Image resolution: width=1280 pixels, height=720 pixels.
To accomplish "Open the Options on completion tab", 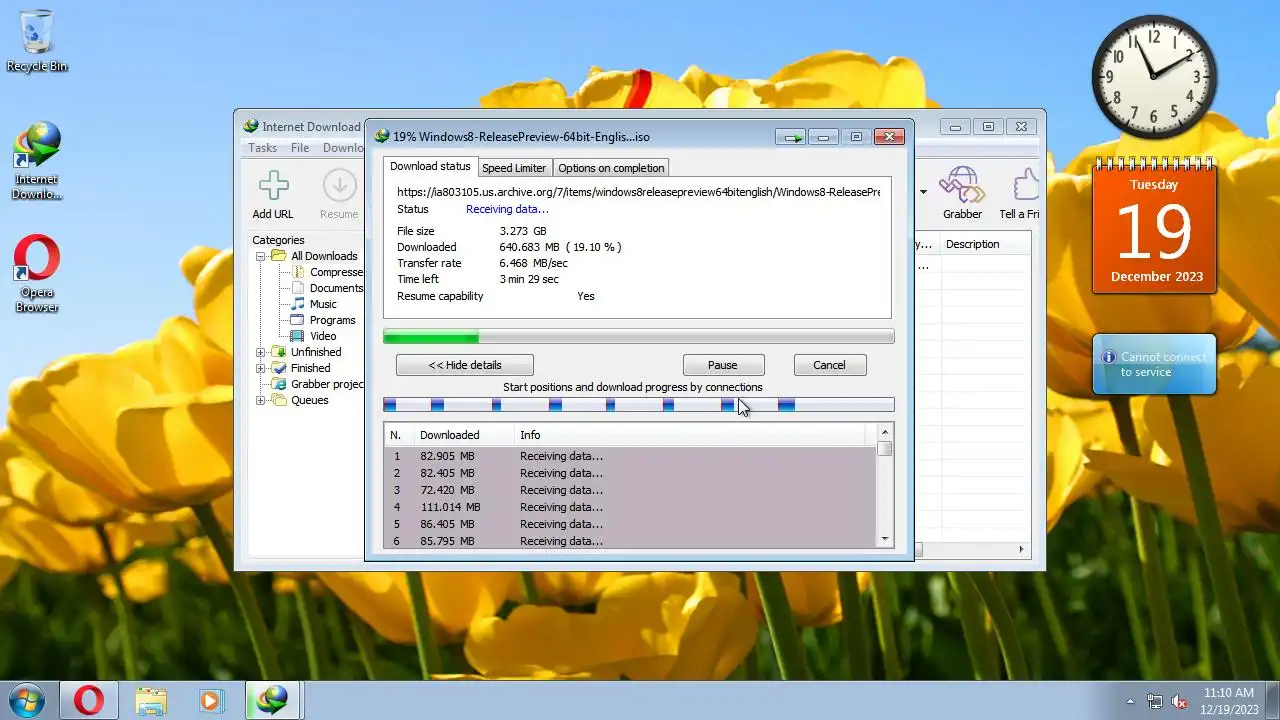I will tap(611, 168).
